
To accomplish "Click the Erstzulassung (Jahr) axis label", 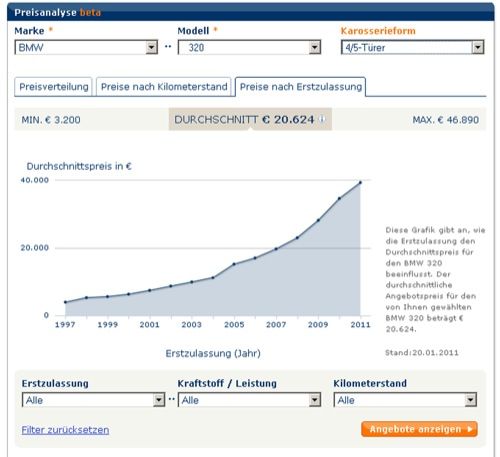I will point(213,353).
